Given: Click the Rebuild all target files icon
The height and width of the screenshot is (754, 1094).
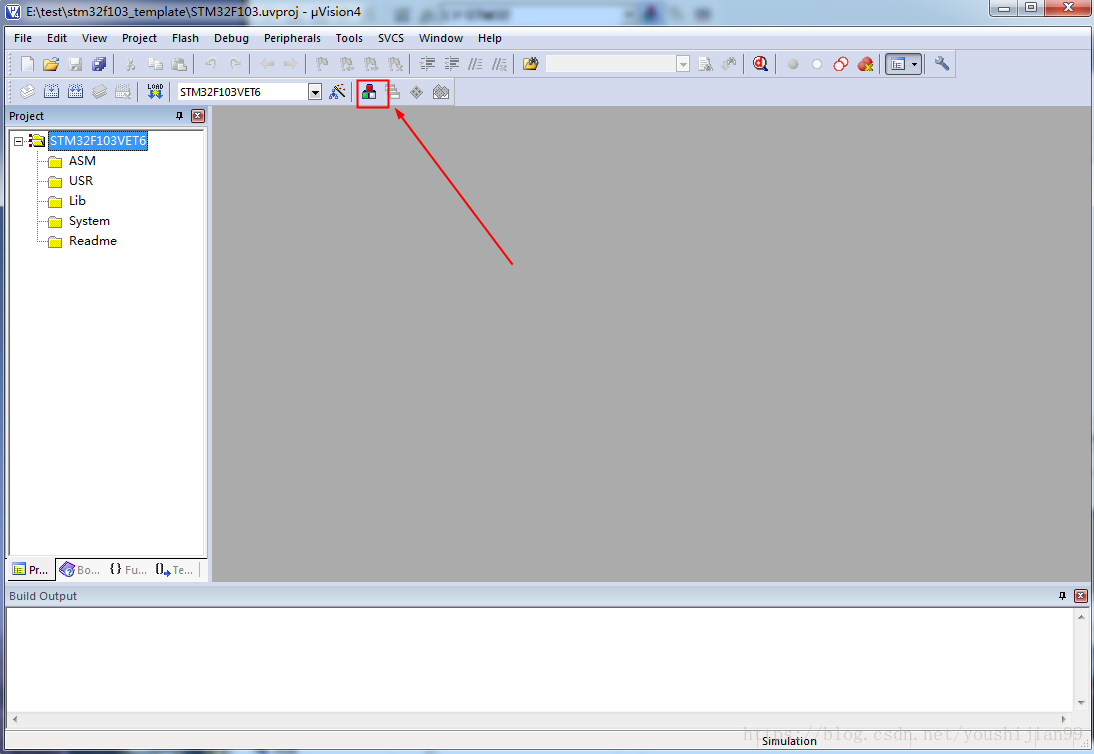Looking at the screenshot, I should click(x=75, y=91).
